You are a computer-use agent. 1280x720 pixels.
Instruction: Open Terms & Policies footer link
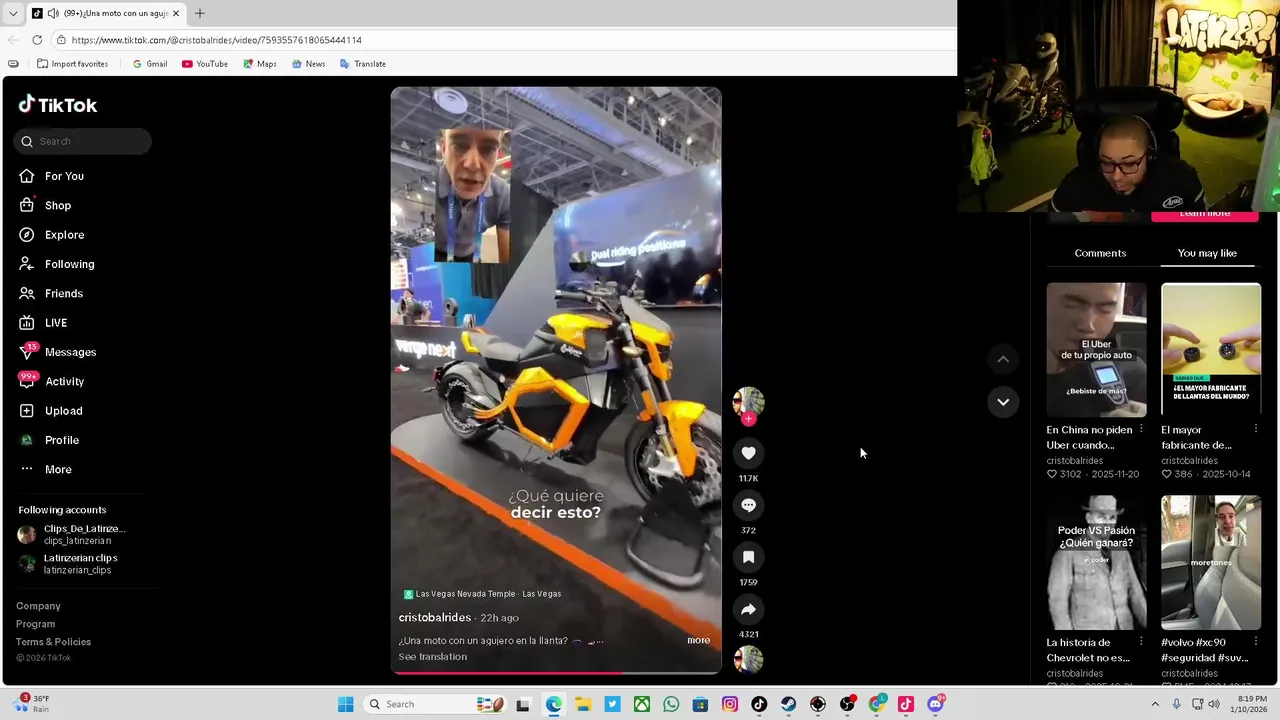pos(53,642)
